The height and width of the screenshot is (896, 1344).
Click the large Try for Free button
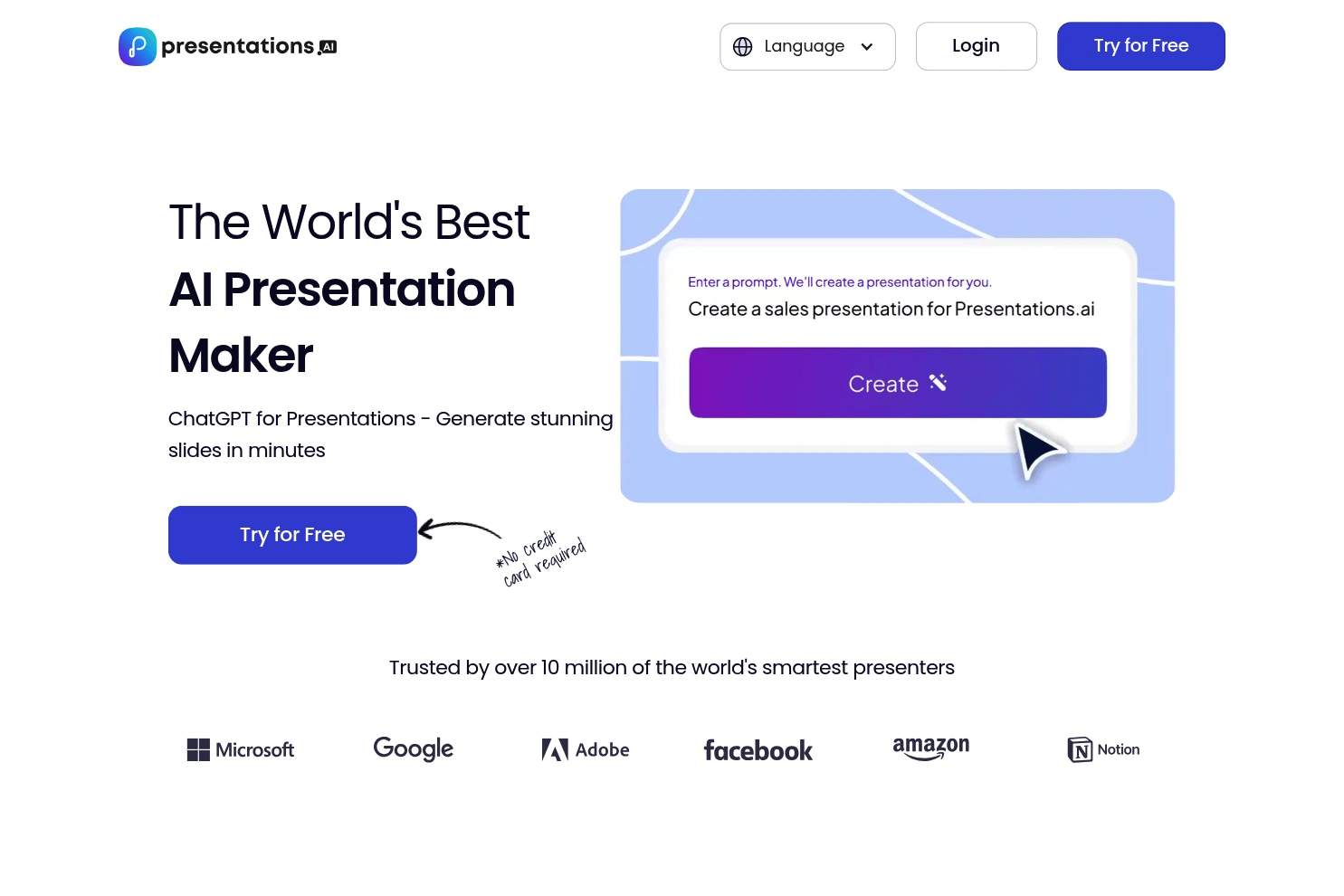(x=291, y=534)
